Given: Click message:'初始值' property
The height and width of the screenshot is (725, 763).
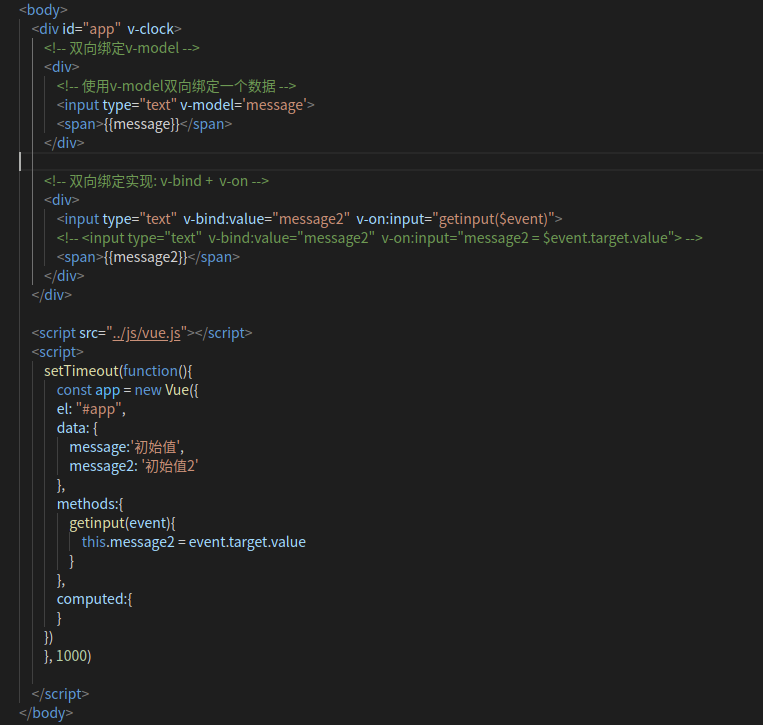Looking at the screenshot, I should click(127, 447).
